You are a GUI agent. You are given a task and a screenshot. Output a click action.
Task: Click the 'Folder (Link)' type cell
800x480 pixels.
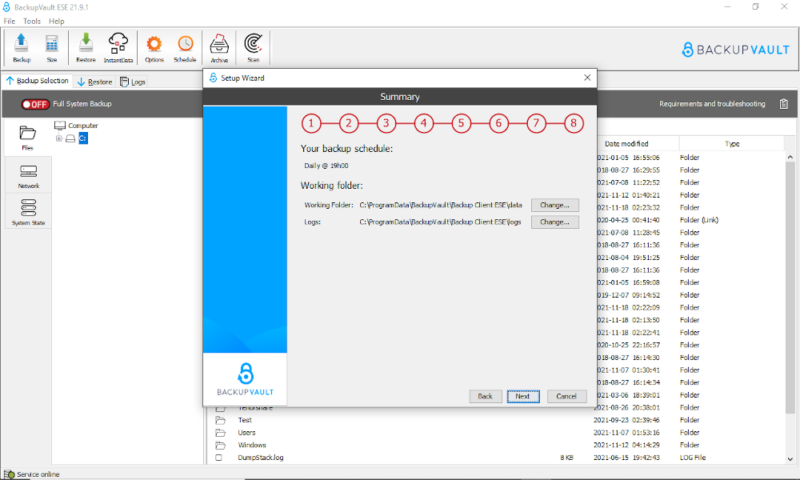(x=699, y=220)
